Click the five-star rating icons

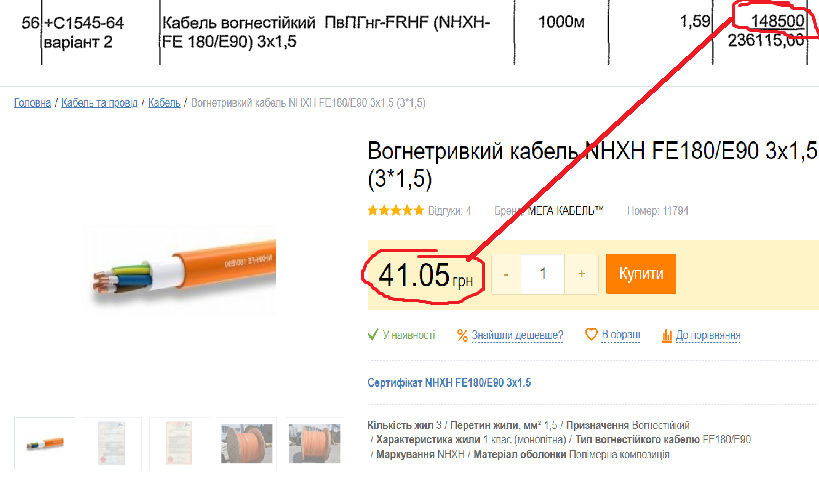[395, 211]
